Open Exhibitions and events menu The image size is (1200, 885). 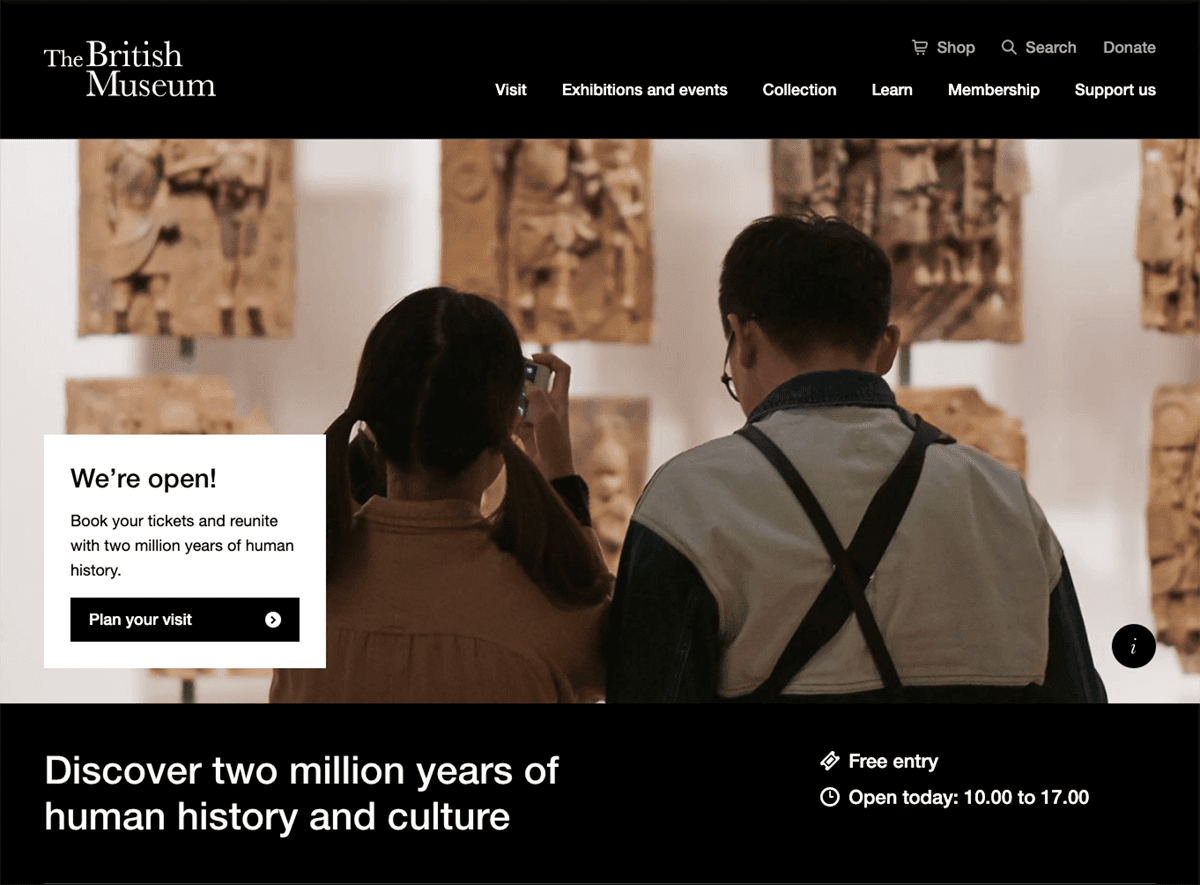click(x=644, y=90)
